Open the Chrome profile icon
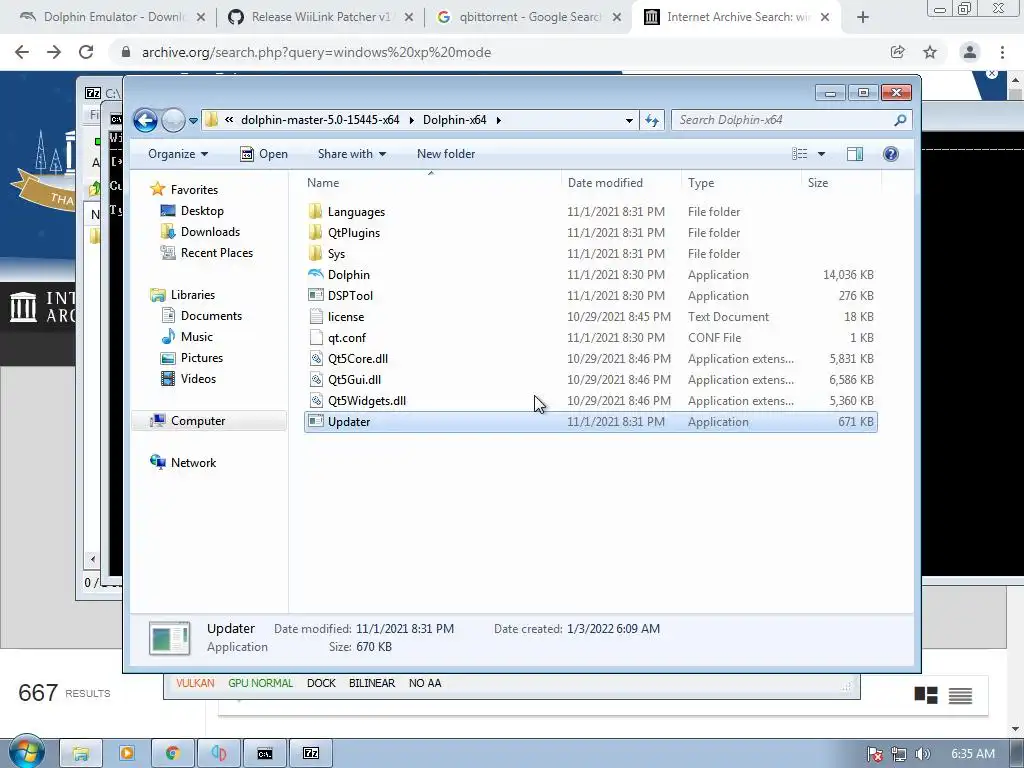1024x768 pixels. [x=970, y=52]
